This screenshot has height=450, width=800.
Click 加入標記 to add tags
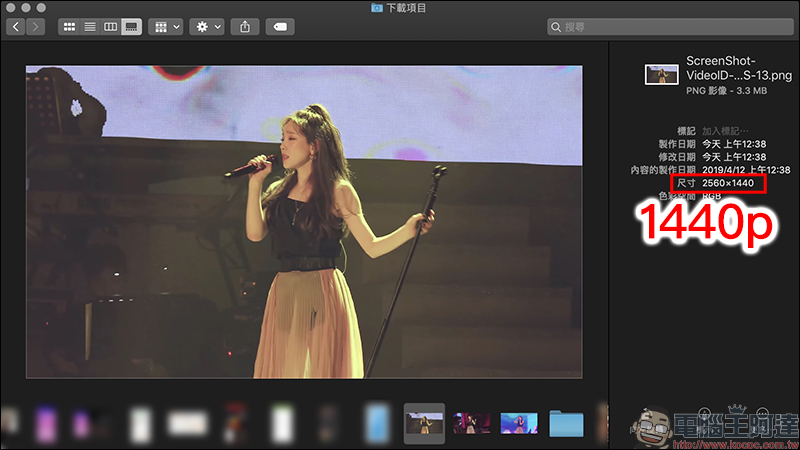click(x=725, y=130)
